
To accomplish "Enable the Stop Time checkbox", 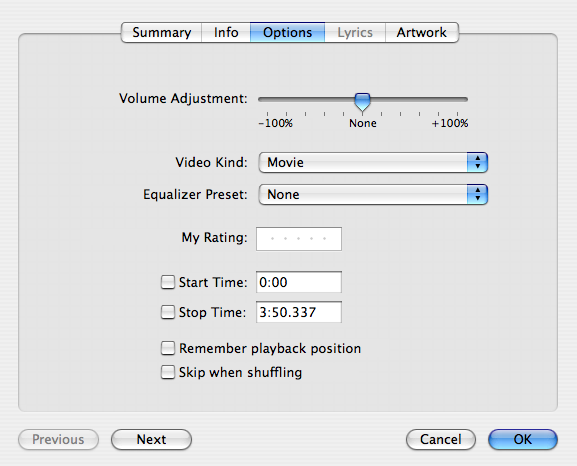I will point(168,312).
